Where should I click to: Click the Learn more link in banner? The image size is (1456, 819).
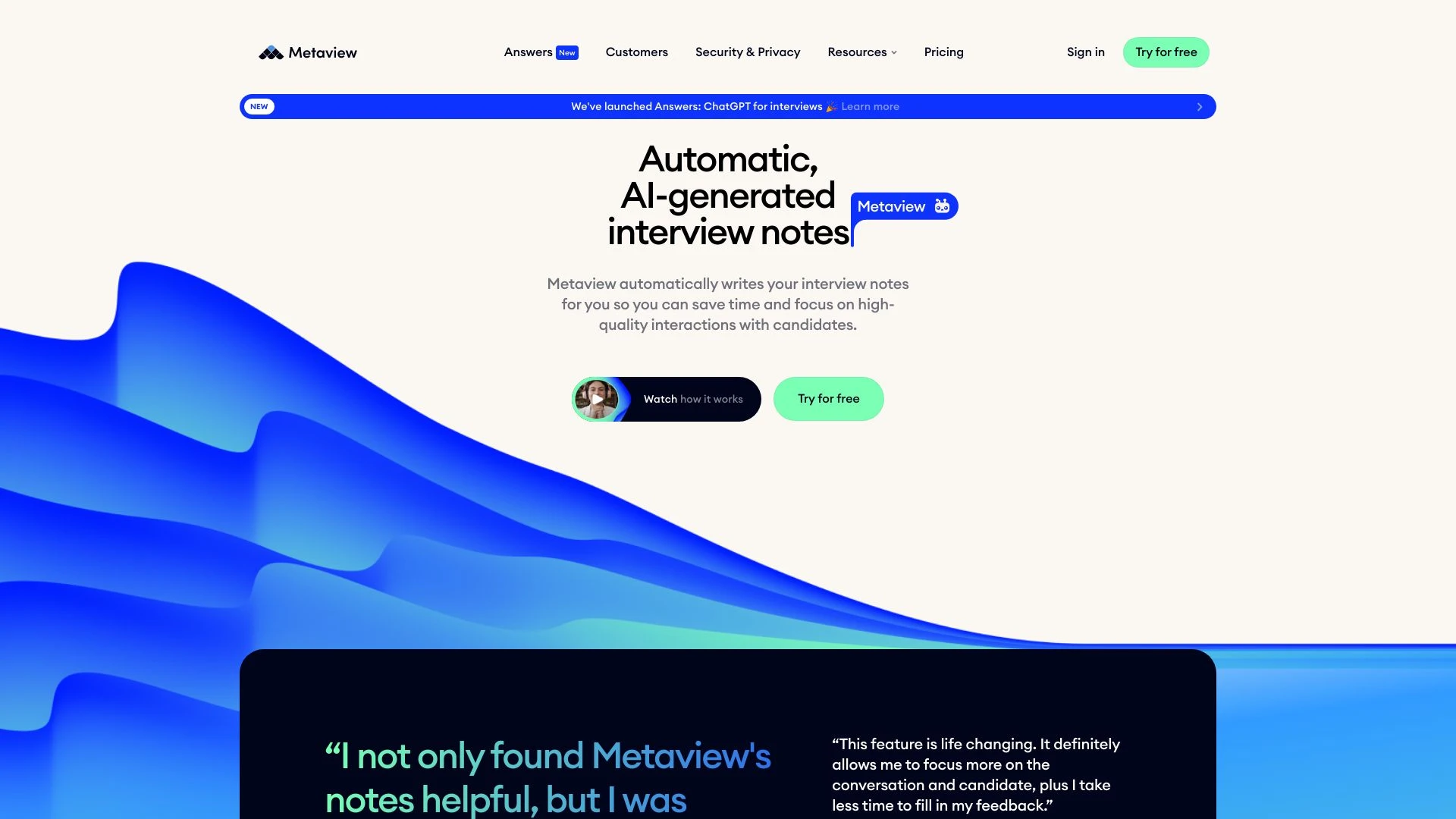[x=870, y=106]
